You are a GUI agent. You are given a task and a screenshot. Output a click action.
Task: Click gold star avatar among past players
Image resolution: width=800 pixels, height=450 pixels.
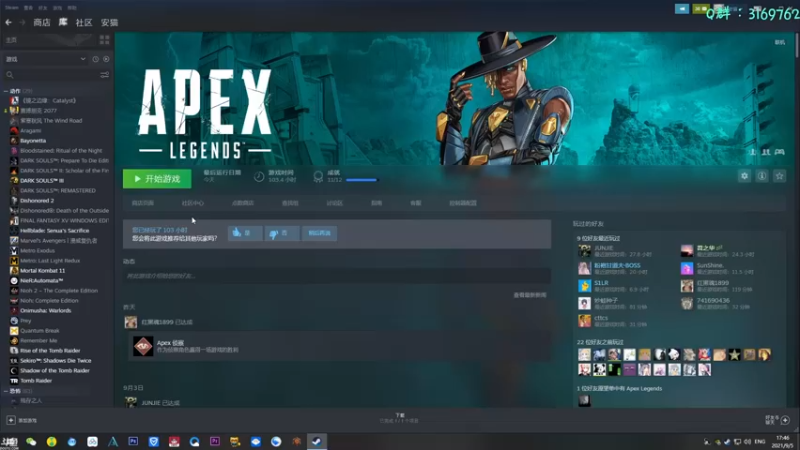(x=734, y=355)
